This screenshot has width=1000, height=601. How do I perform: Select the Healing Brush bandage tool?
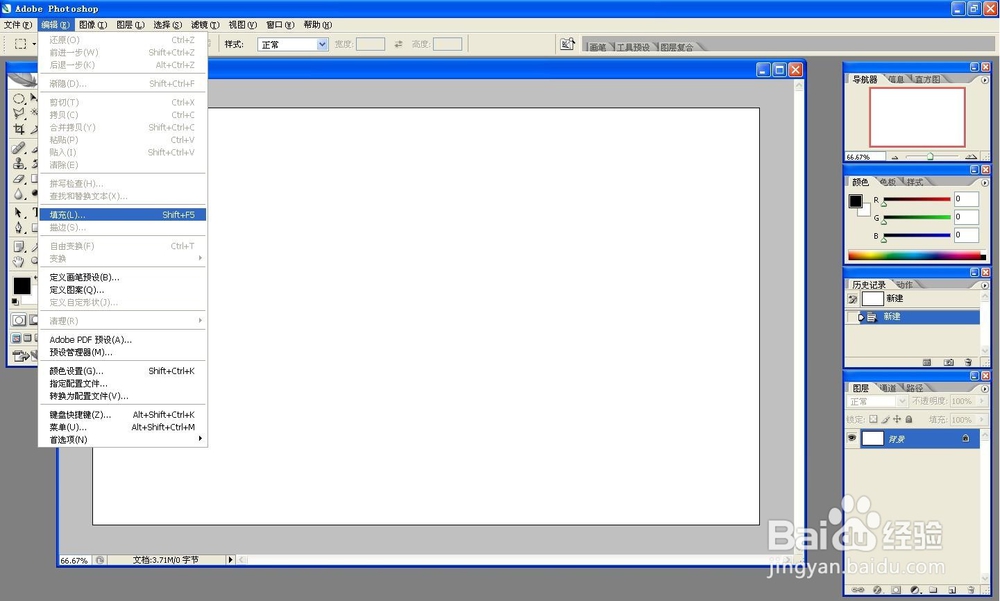pos(19,148)
